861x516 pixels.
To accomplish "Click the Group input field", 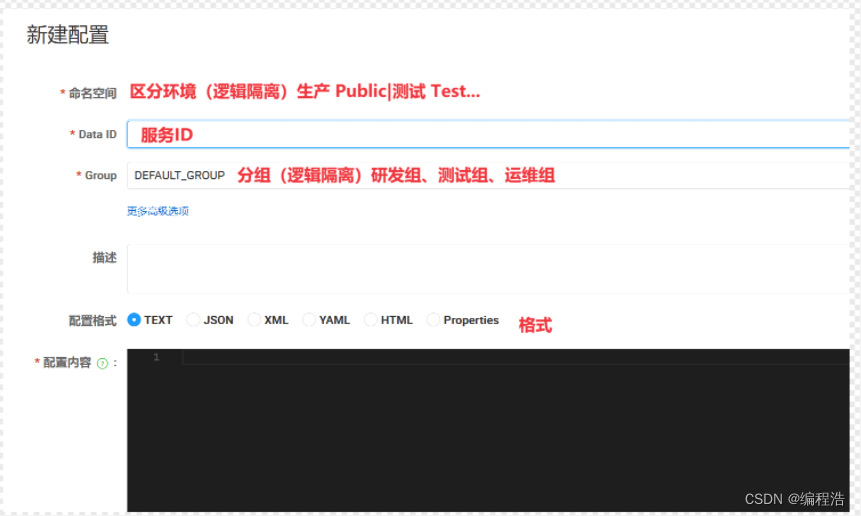I will (488, 176).
